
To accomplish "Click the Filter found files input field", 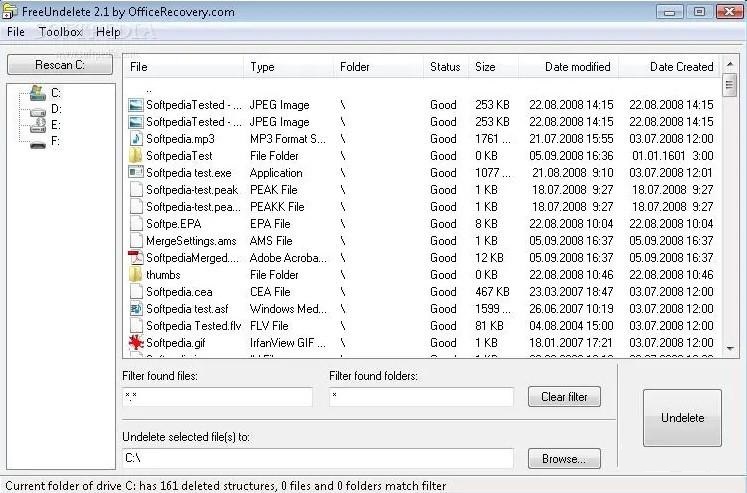I will (217, 397).
